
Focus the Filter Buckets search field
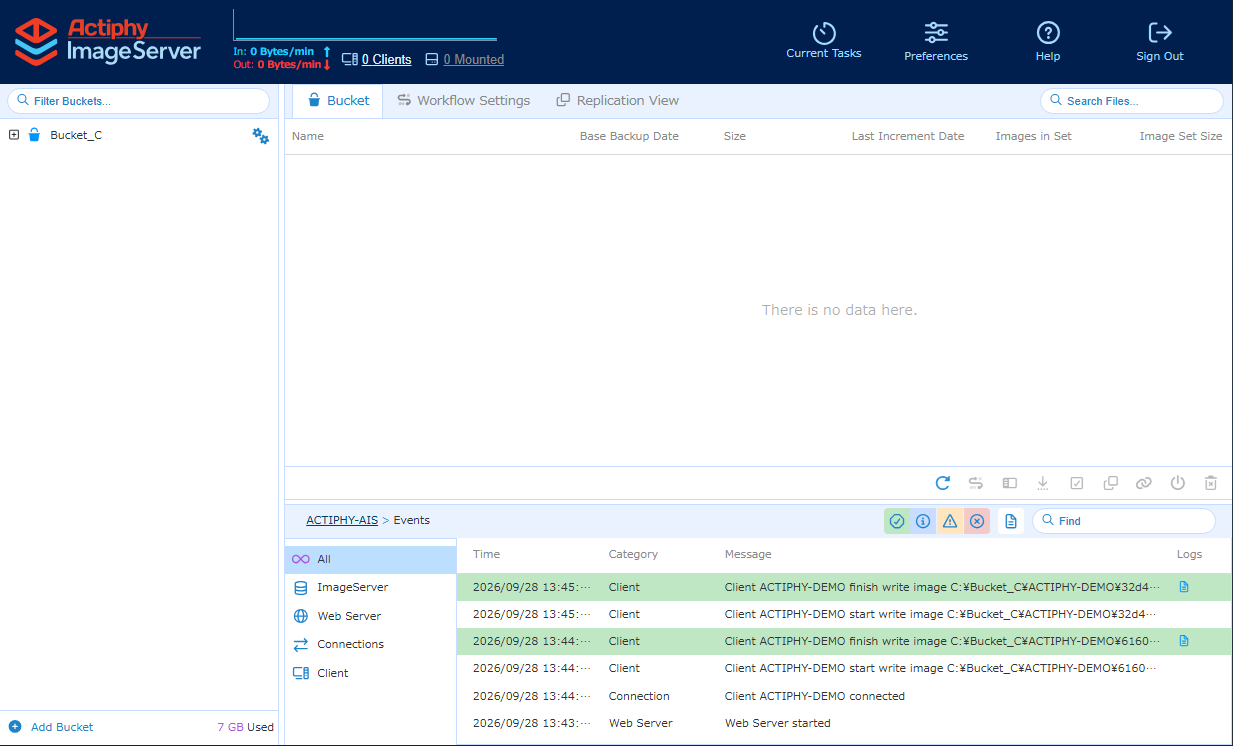(138, 101)
